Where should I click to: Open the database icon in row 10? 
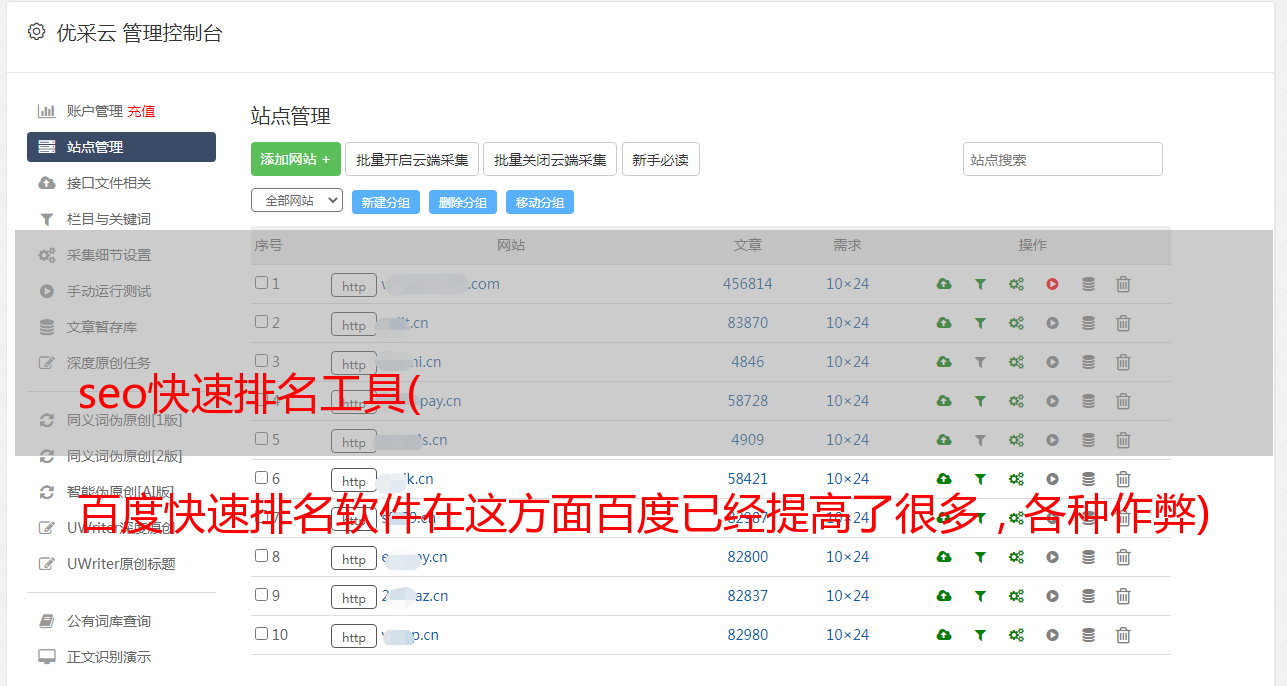coord(1088,635)
